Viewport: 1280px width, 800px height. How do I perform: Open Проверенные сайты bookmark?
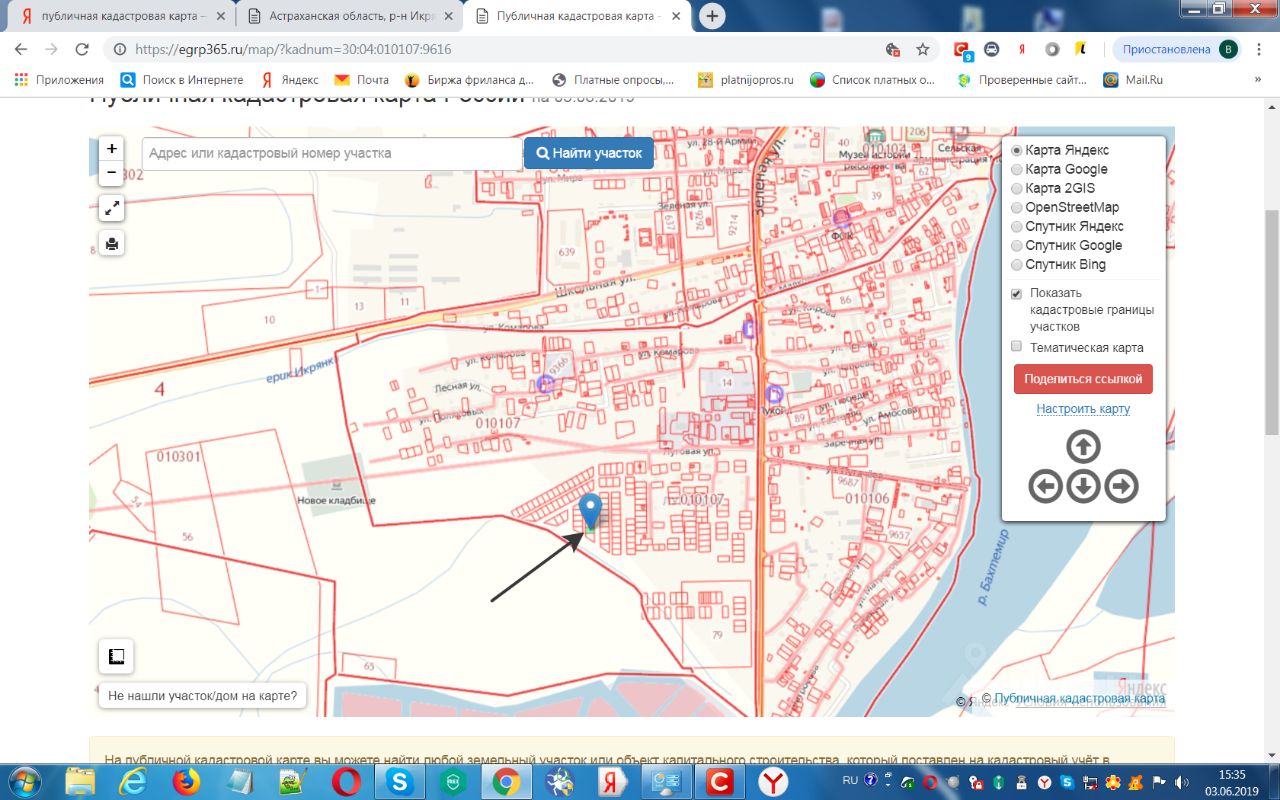(x=1022, y=80)
